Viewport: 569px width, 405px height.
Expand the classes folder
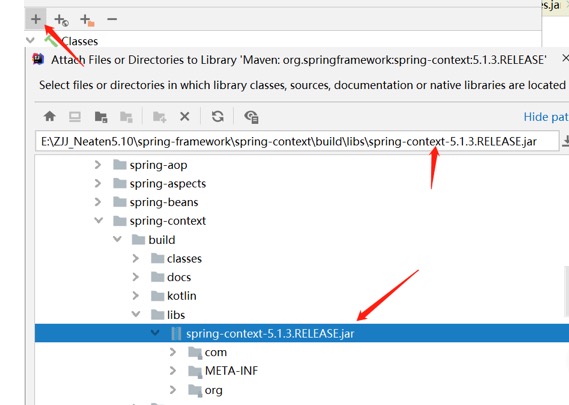click(135, 258)
